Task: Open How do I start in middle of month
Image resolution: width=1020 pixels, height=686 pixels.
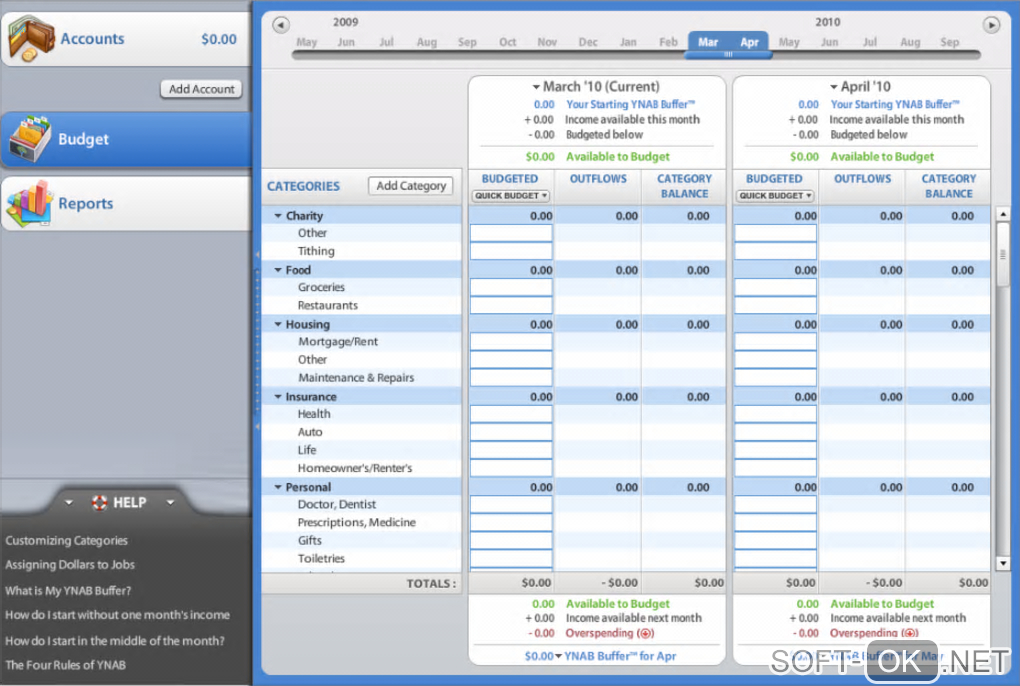Action: coord(115,640)
